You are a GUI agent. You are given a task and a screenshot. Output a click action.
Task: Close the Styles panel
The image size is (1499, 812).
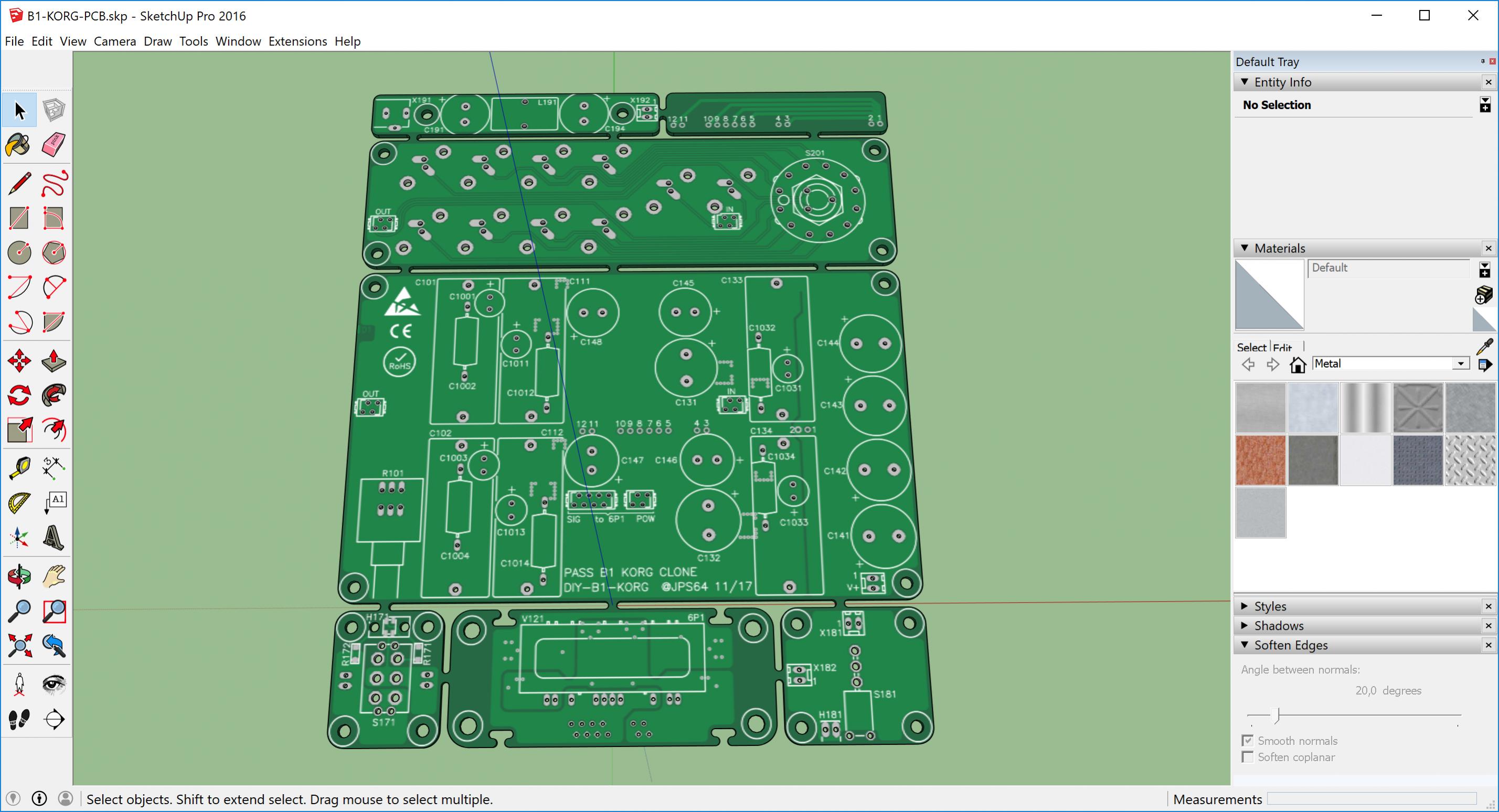1489,606
